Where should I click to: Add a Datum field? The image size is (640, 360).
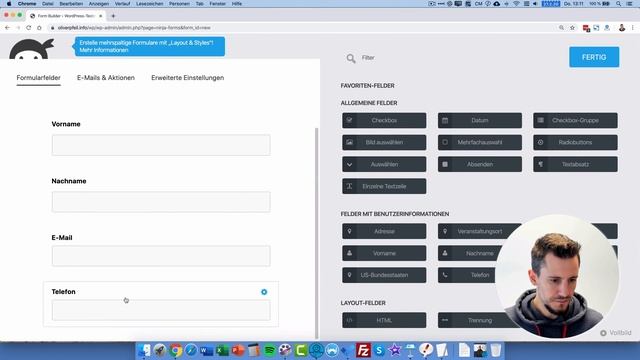tap(480, 120)
